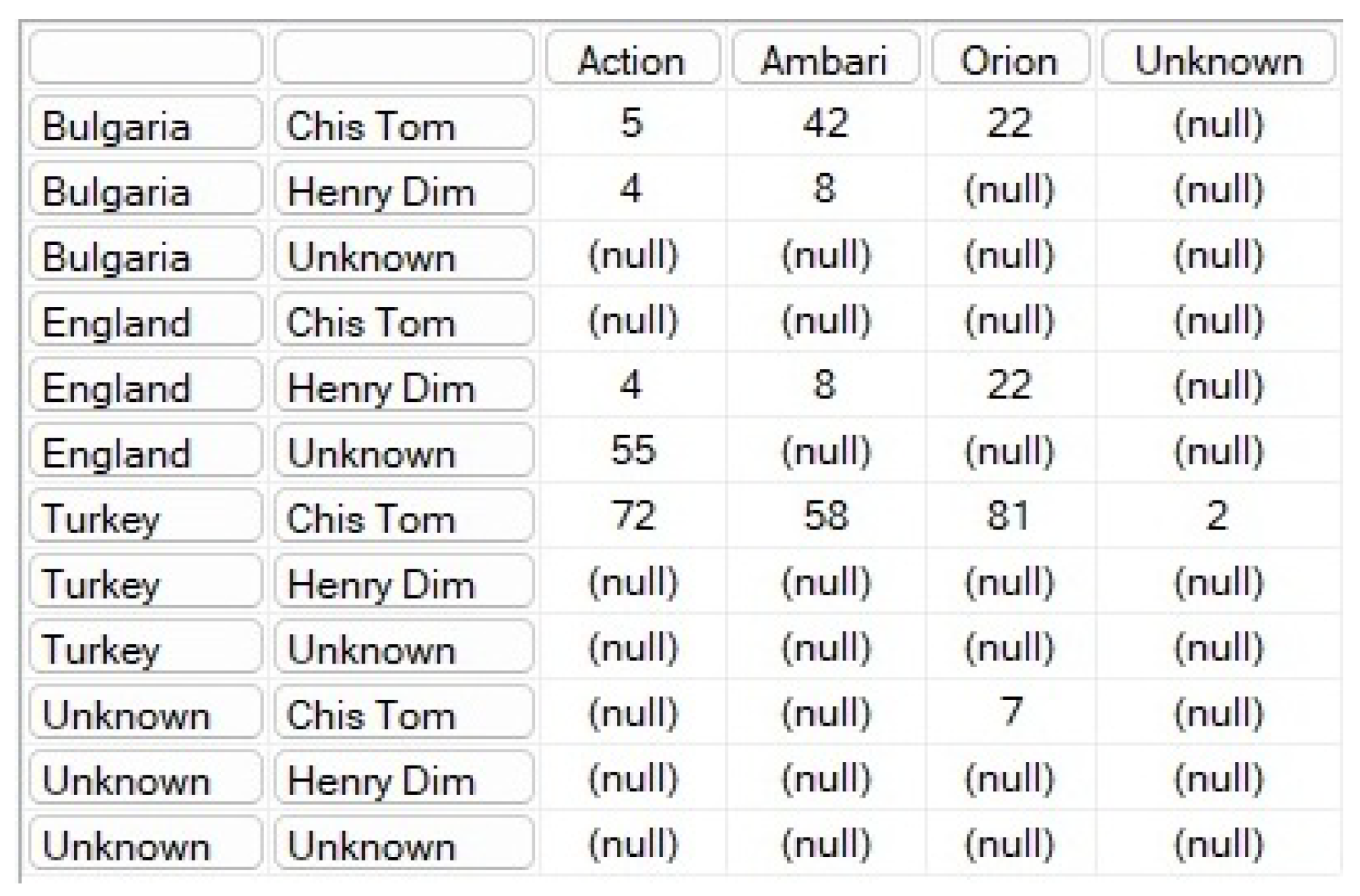Select England Henry Dim row header
Screen dimensions: 1360x896
tap(404, 385)
